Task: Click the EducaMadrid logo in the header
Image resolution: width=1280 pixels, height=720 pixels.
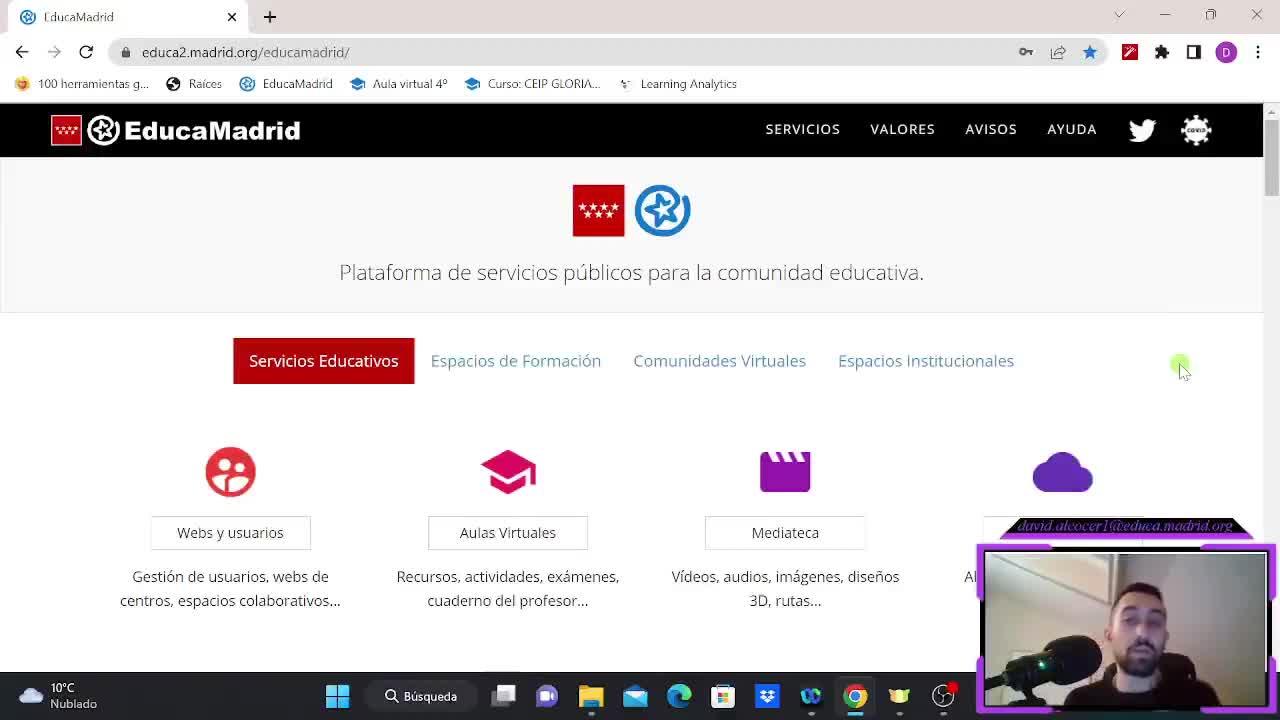Action: [x=176, y=130]
